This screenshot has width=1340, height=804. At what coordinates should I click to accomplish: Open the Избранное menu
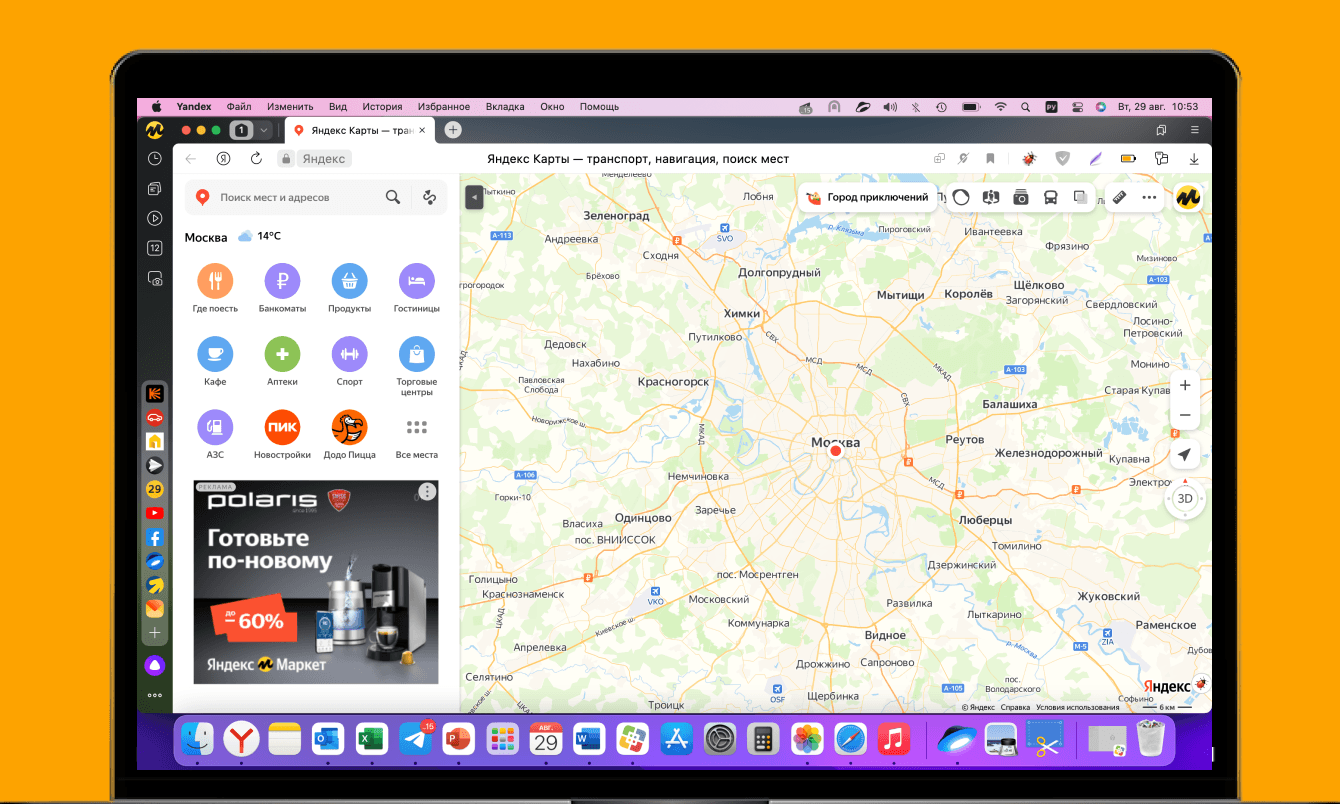(443, 106)
